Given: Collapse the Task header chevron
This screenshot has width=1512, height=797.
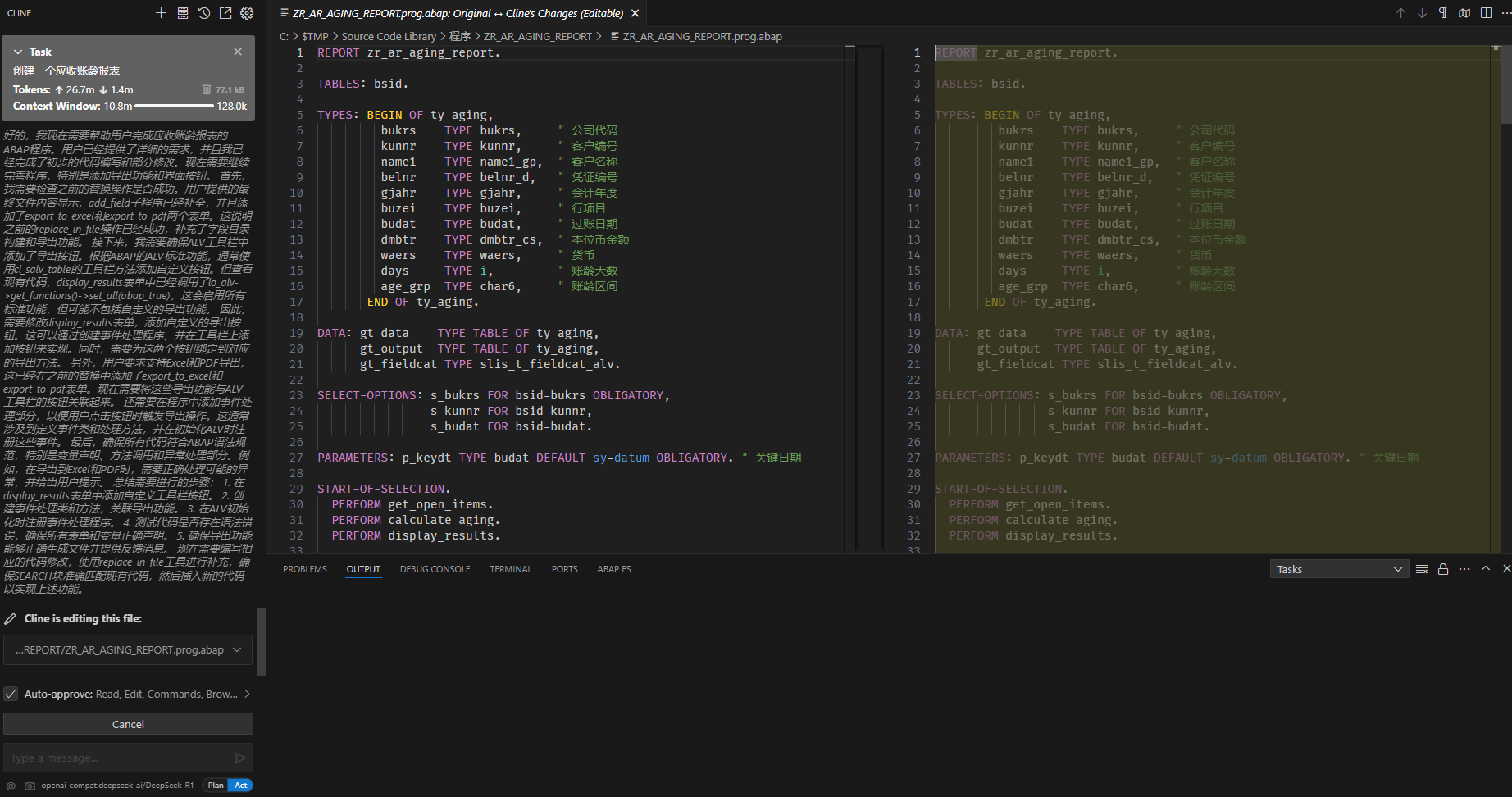Looking at the screenshot, I should 18,52.
